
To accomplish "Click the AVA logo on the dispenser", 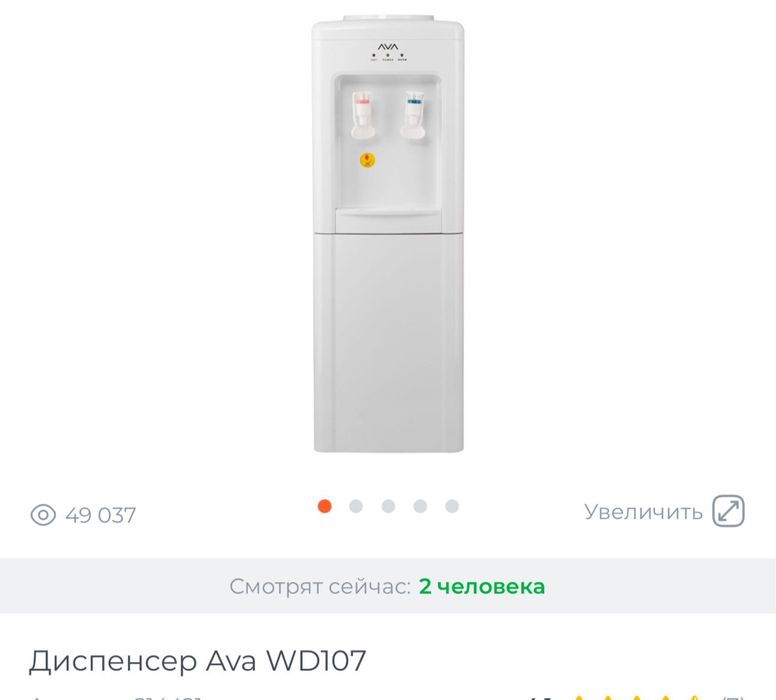I will click(x=388, y=47).
